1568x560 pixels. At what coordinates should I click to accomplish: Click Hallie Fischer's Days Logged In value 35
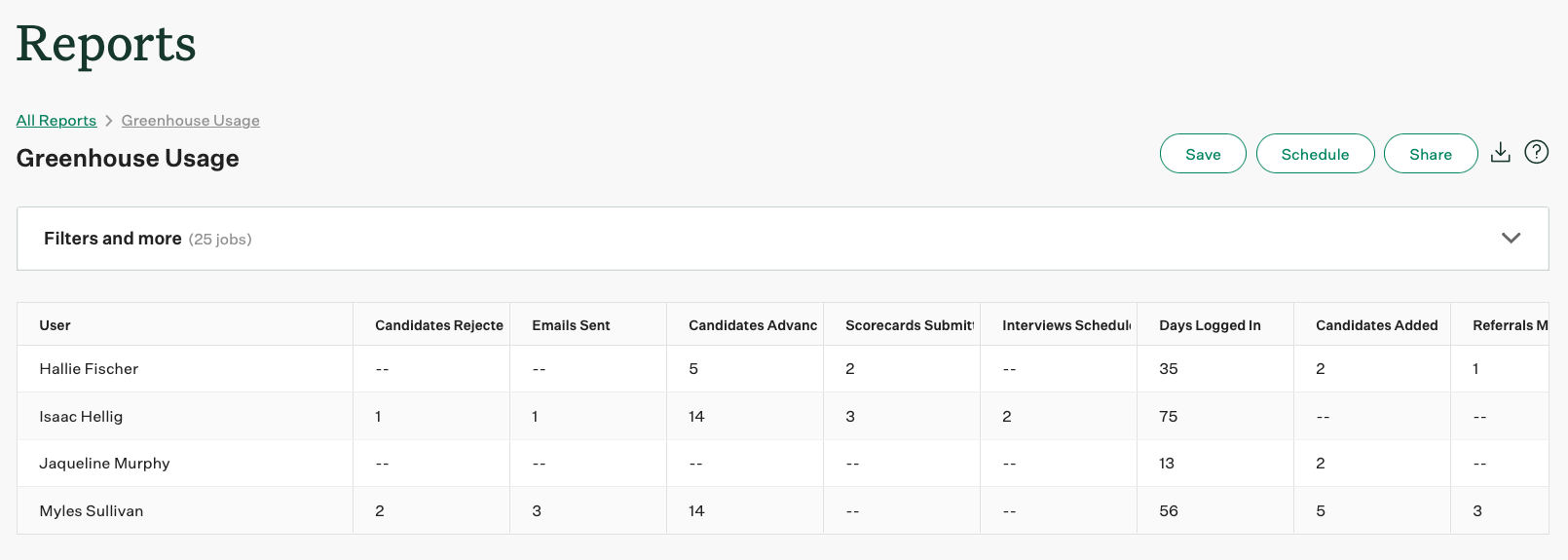coord(1169,369)
